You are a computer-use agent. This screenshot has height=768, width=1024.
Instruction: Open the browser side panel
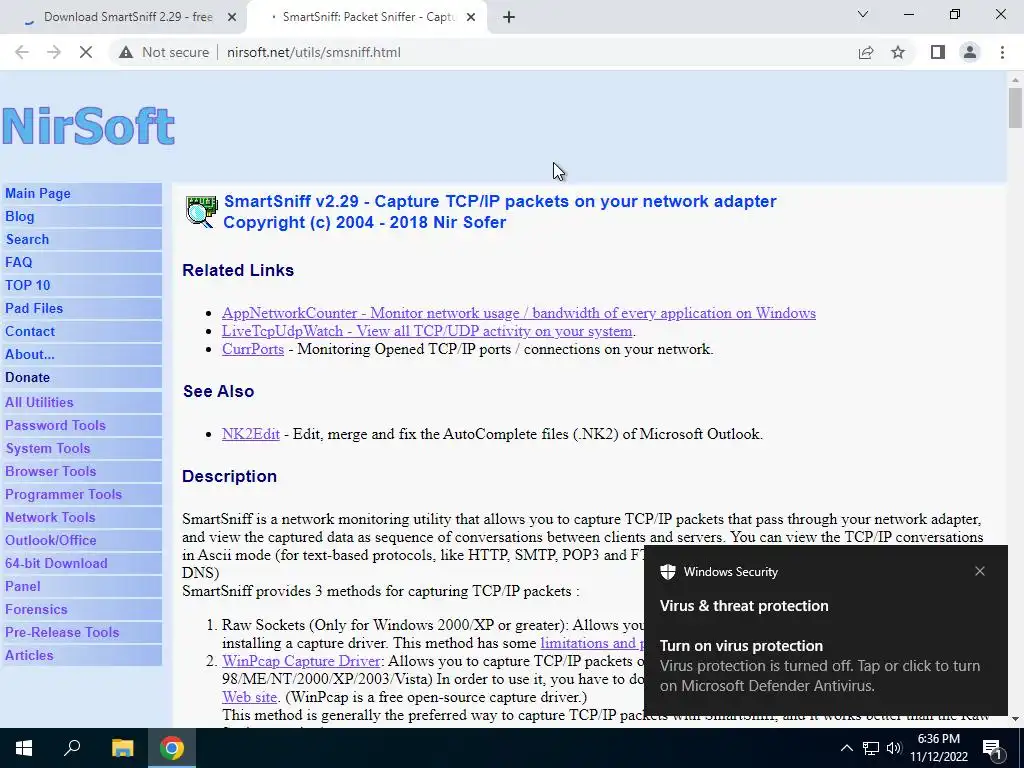[938, 52]
